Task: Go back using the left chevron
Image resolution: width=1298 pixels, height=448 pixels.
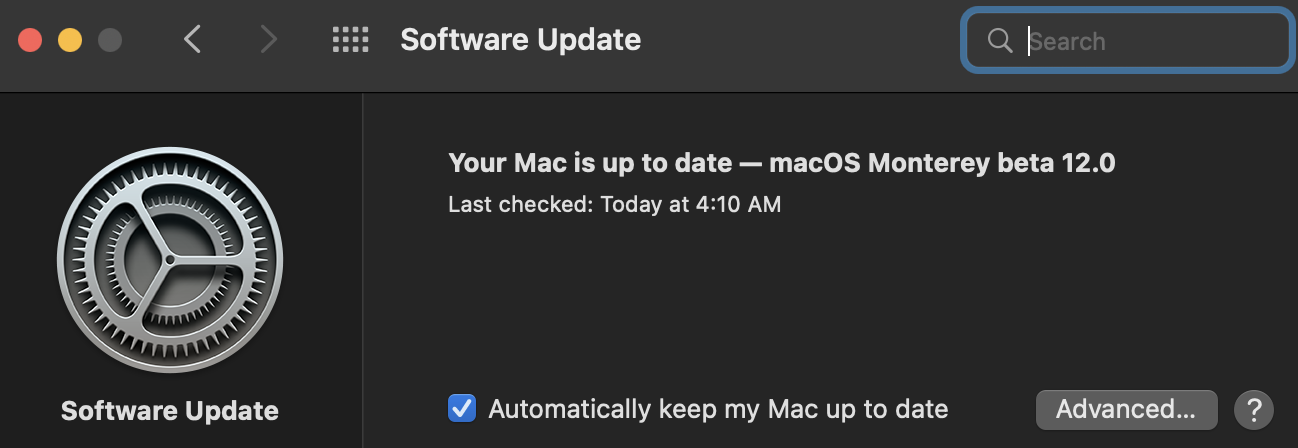Action: [192, 40]
